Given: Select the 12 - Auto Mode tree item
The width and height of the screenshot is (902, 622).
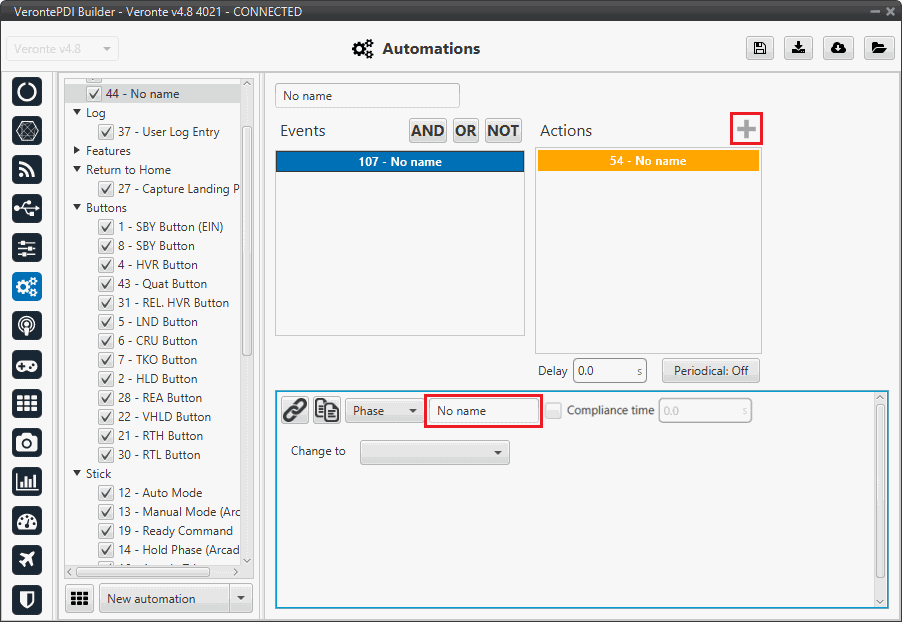Looking at the screenshot, I should pos(159,493).
